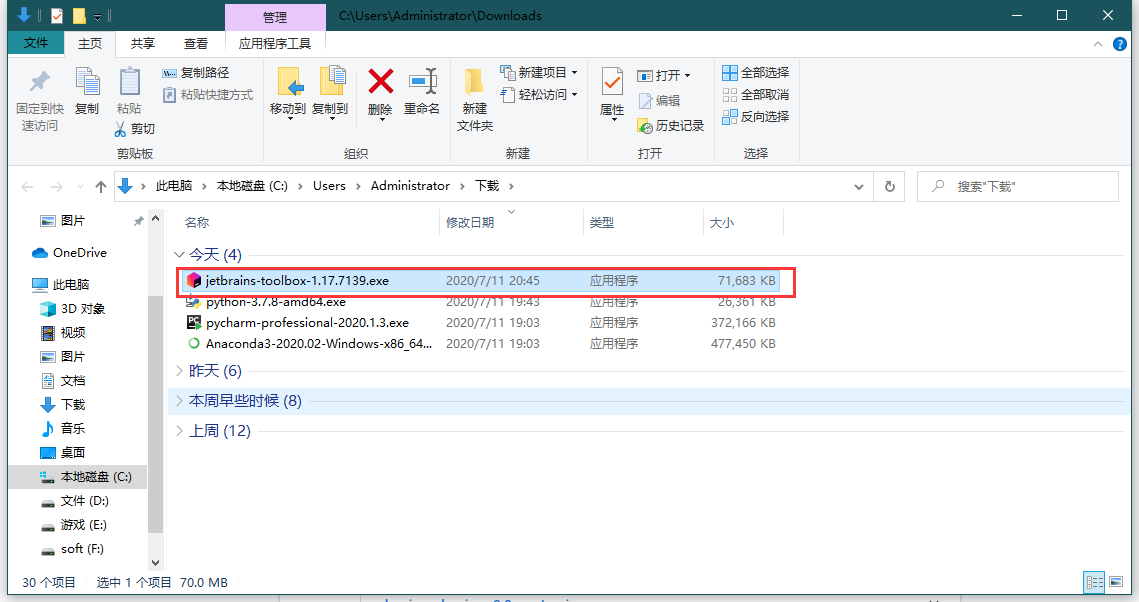1139x602 pixels.
Task: Expand the Yesterday (昨天) group
Action: (x=179, y=371)
